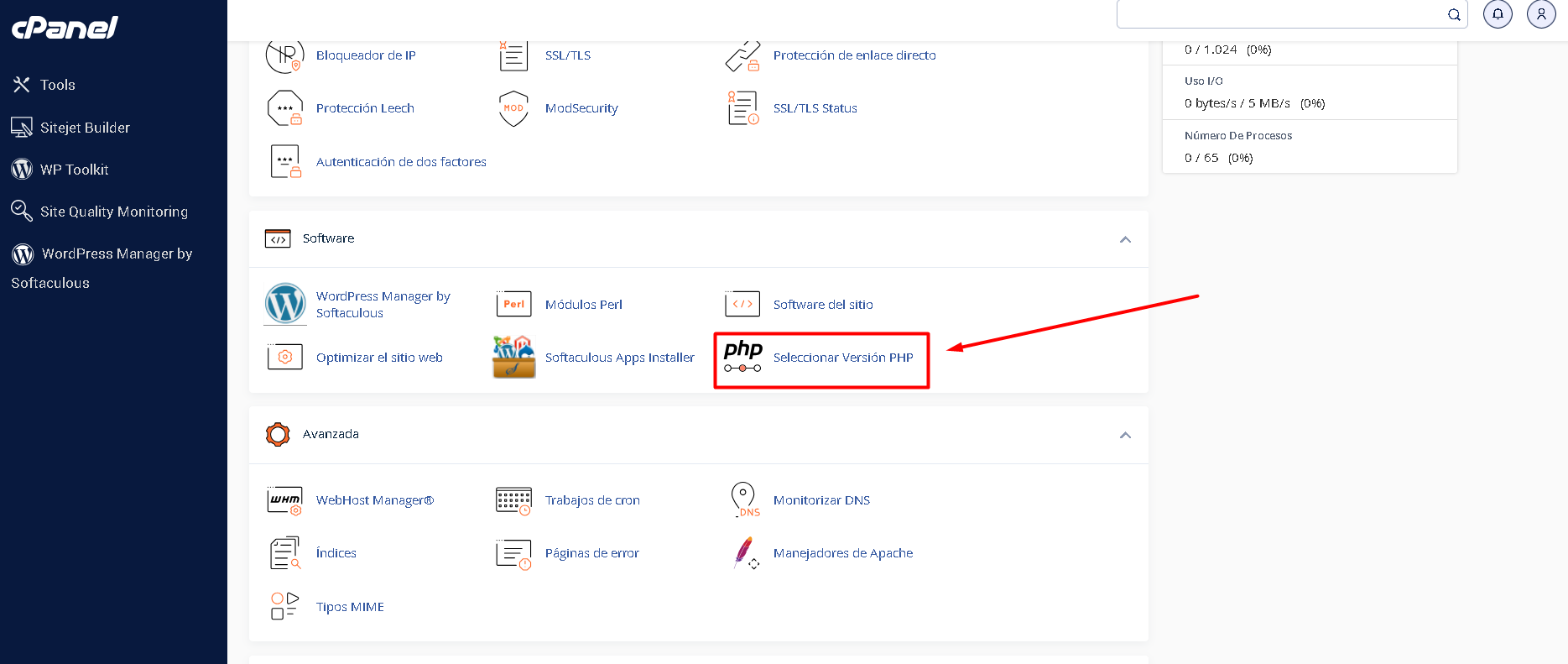This screenshot has height=664, width=1568.
Task: Click the Número De Procesos statistic
Action: 1310,147
